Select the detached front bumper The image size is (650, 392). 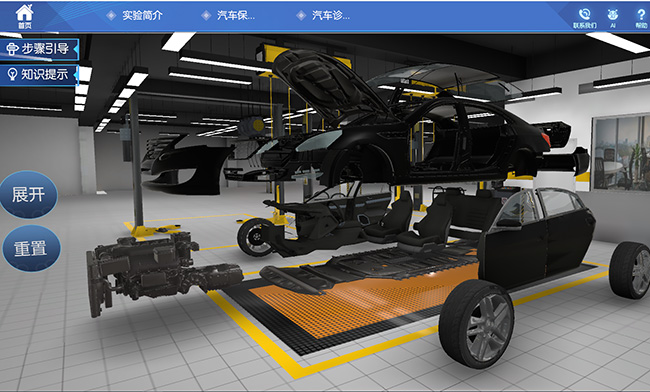pos(187,166)
